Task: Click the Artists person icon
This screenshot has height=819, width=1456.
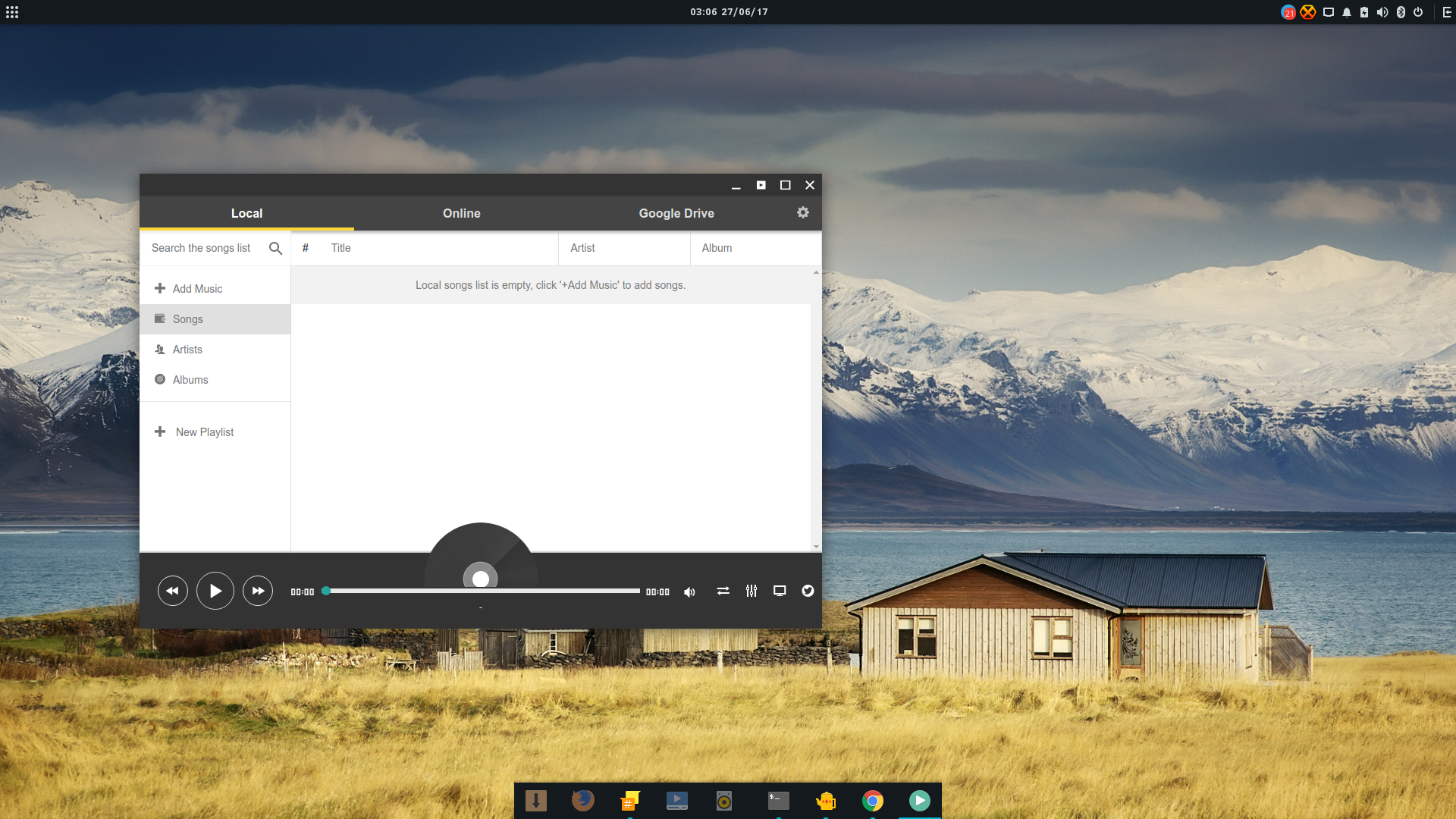Action: coord(160,349)
